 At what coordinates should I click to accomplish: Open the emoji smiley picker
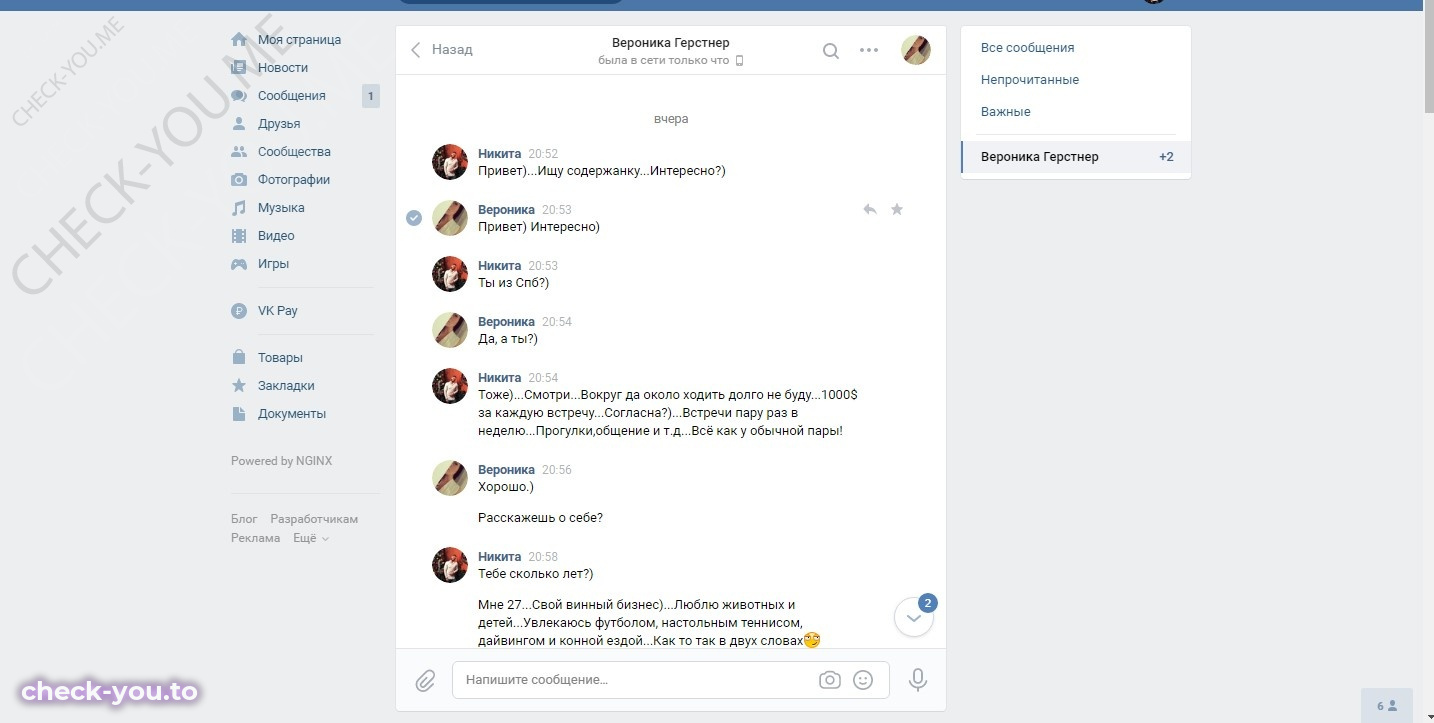(x=863, y=680)
